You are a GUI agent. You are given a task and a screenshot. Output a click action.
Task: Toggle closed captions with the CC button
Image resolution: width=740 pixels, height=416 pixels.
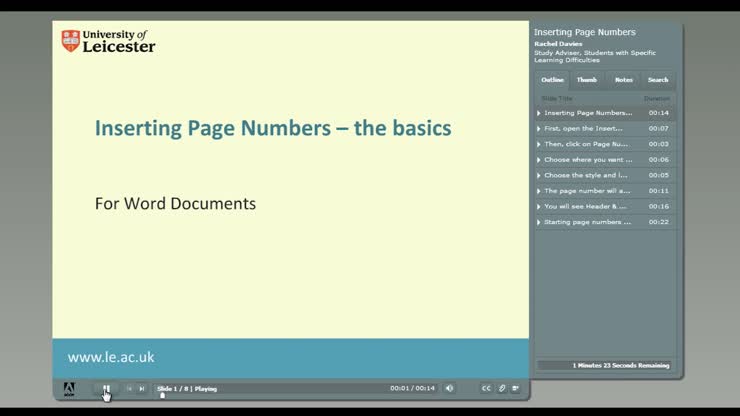(x=486, y=388)
